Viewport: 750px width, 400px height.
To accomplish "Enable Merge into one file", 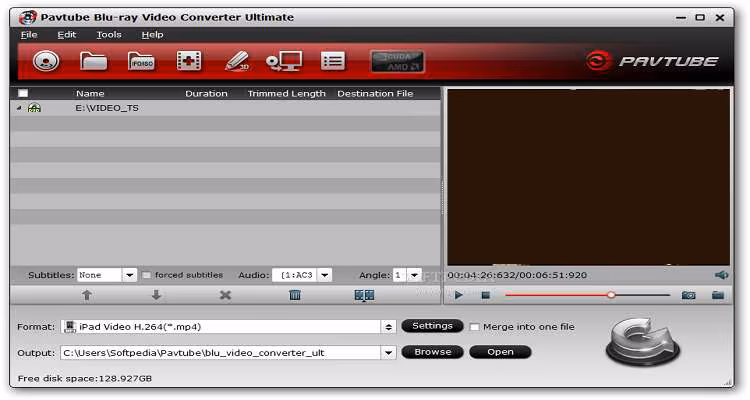I will click(474, 327).
